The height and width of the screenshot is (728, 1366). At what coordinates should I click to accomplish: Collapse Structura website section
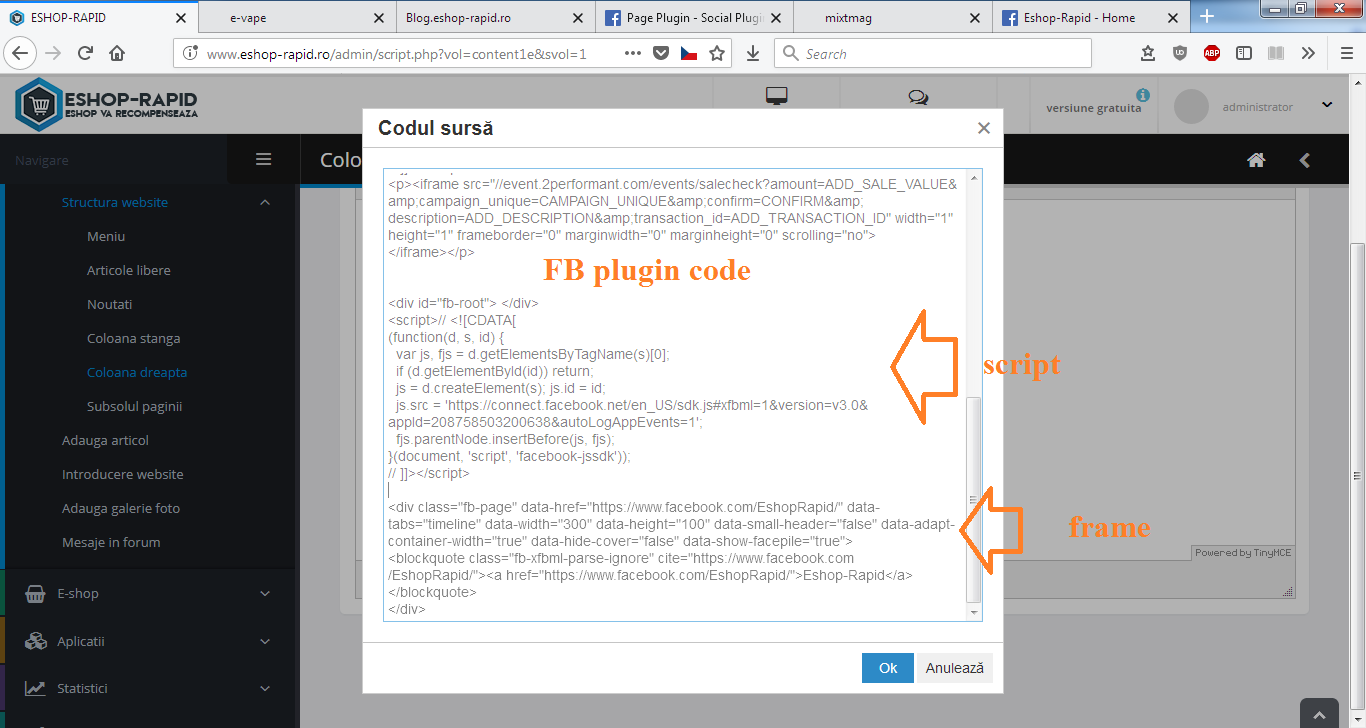point(265,202)
